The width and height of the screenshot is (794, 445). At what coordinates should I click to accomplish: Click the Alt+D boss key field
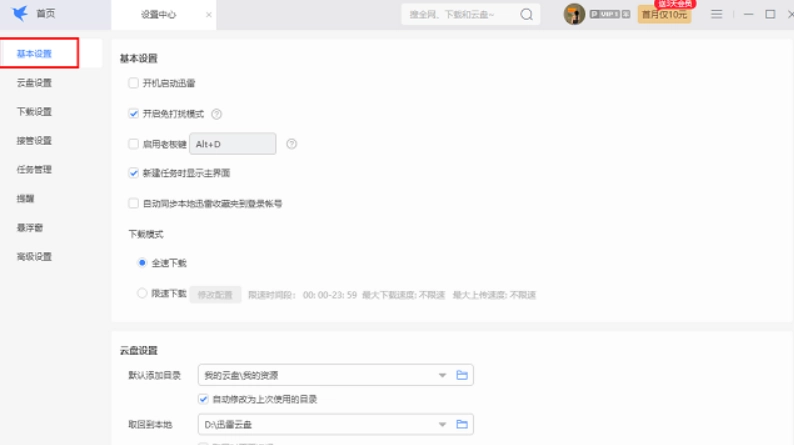[x=232, y=144]
